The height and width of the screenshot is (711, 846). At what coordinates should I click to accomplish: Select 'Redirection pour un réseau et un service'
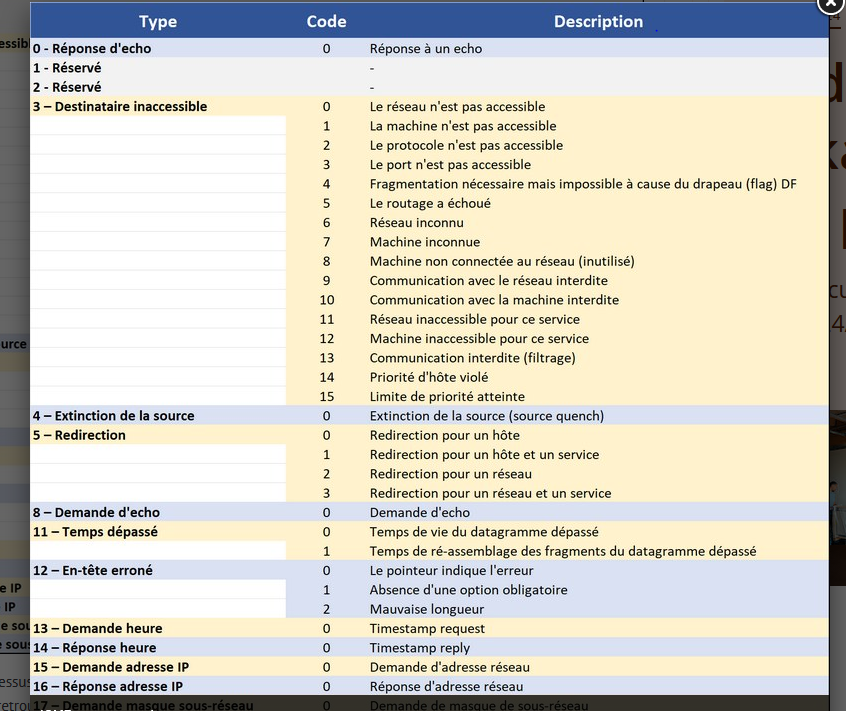click(490, 493)
